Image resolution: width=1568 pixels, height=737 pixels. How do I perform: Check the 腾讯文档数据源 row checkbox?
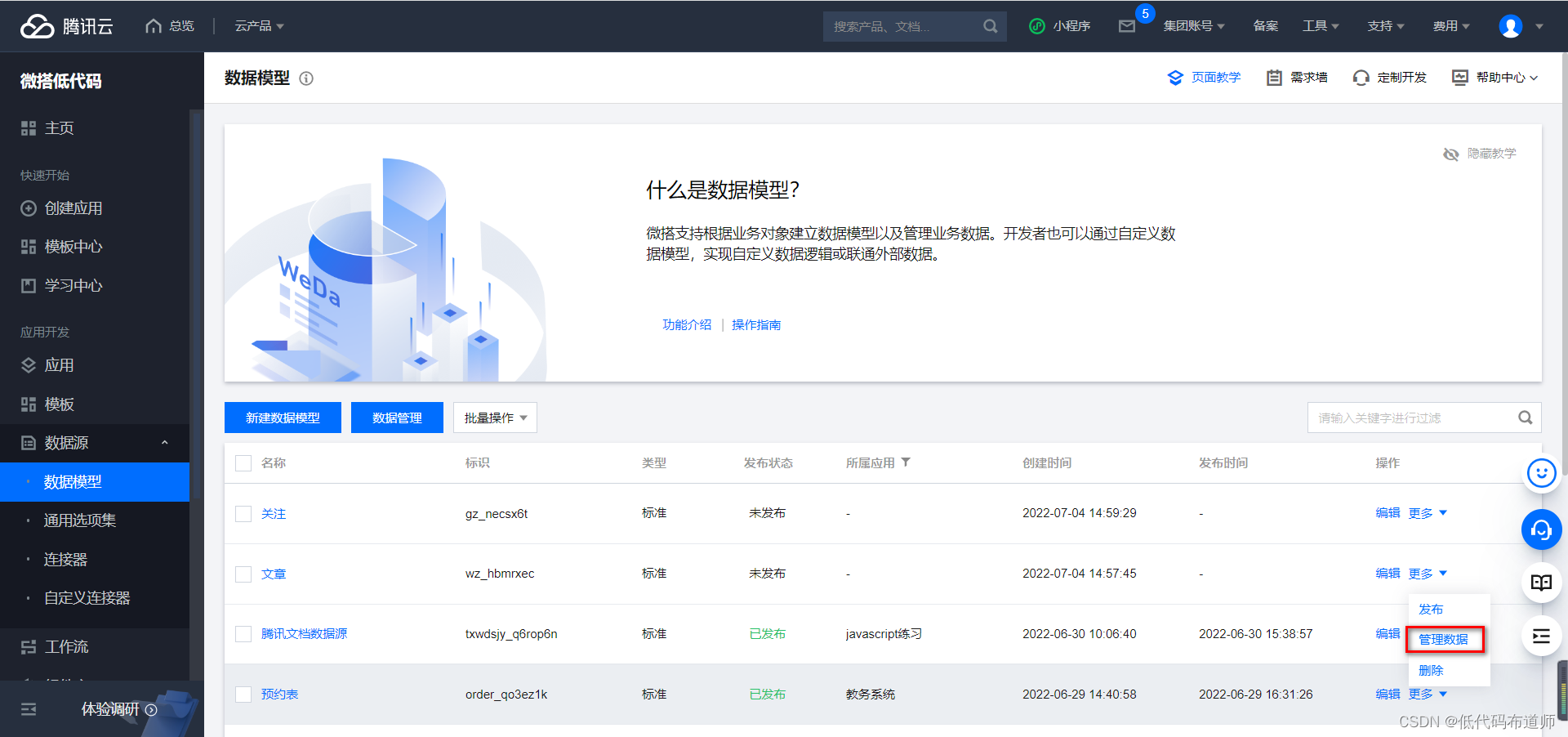(243, 634)
